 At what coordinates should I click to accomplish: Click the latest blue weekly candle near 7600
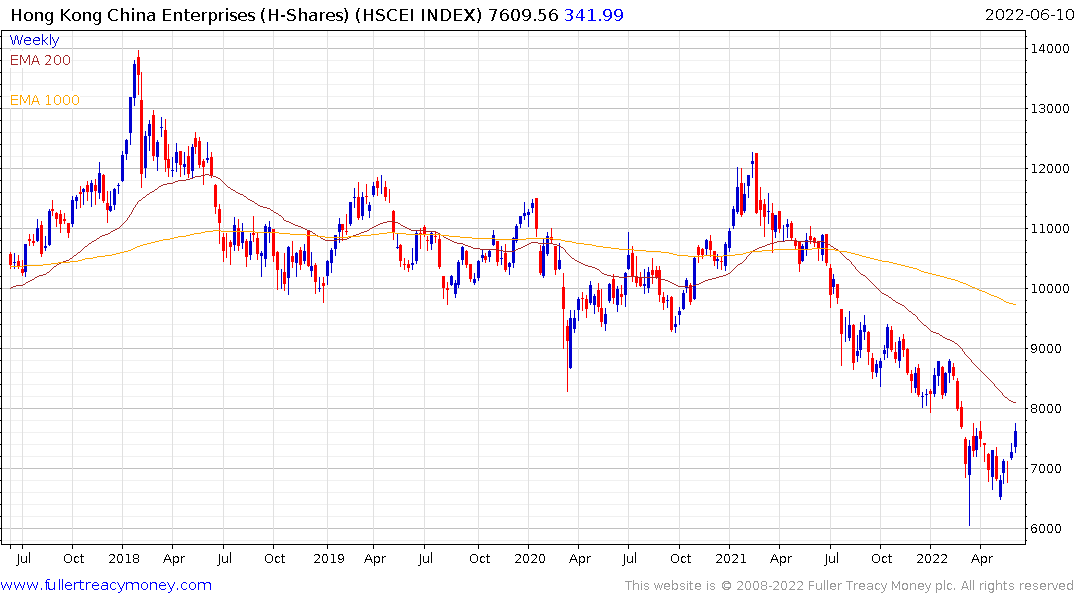point(1015,438)
